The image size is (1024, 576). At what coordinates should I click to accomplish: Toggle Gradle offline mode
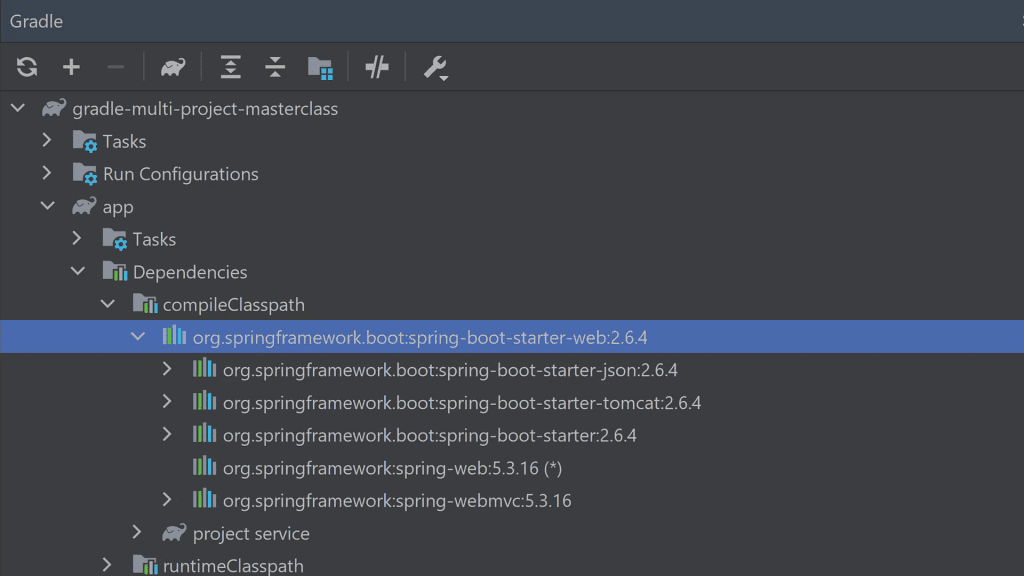(x=377, y=67)
